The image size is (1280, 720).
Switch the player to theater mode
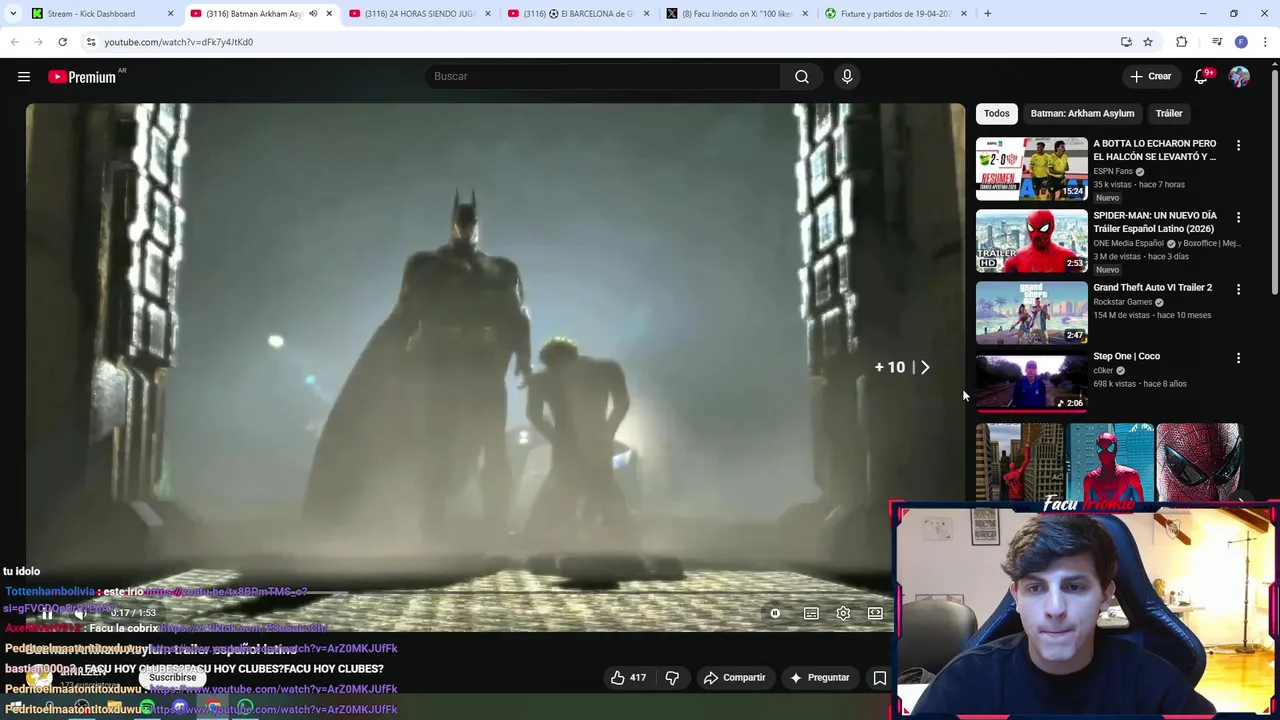tap(875, 614)
